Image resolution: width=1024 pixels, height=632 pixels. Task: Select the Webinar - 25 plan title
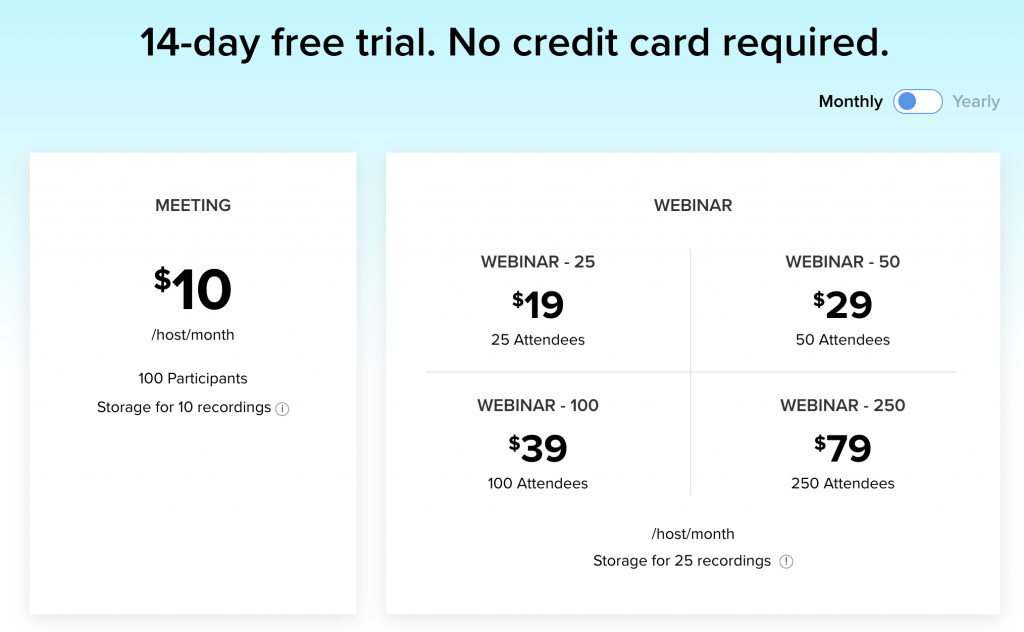pyautogui.click(x=537, y=262)
